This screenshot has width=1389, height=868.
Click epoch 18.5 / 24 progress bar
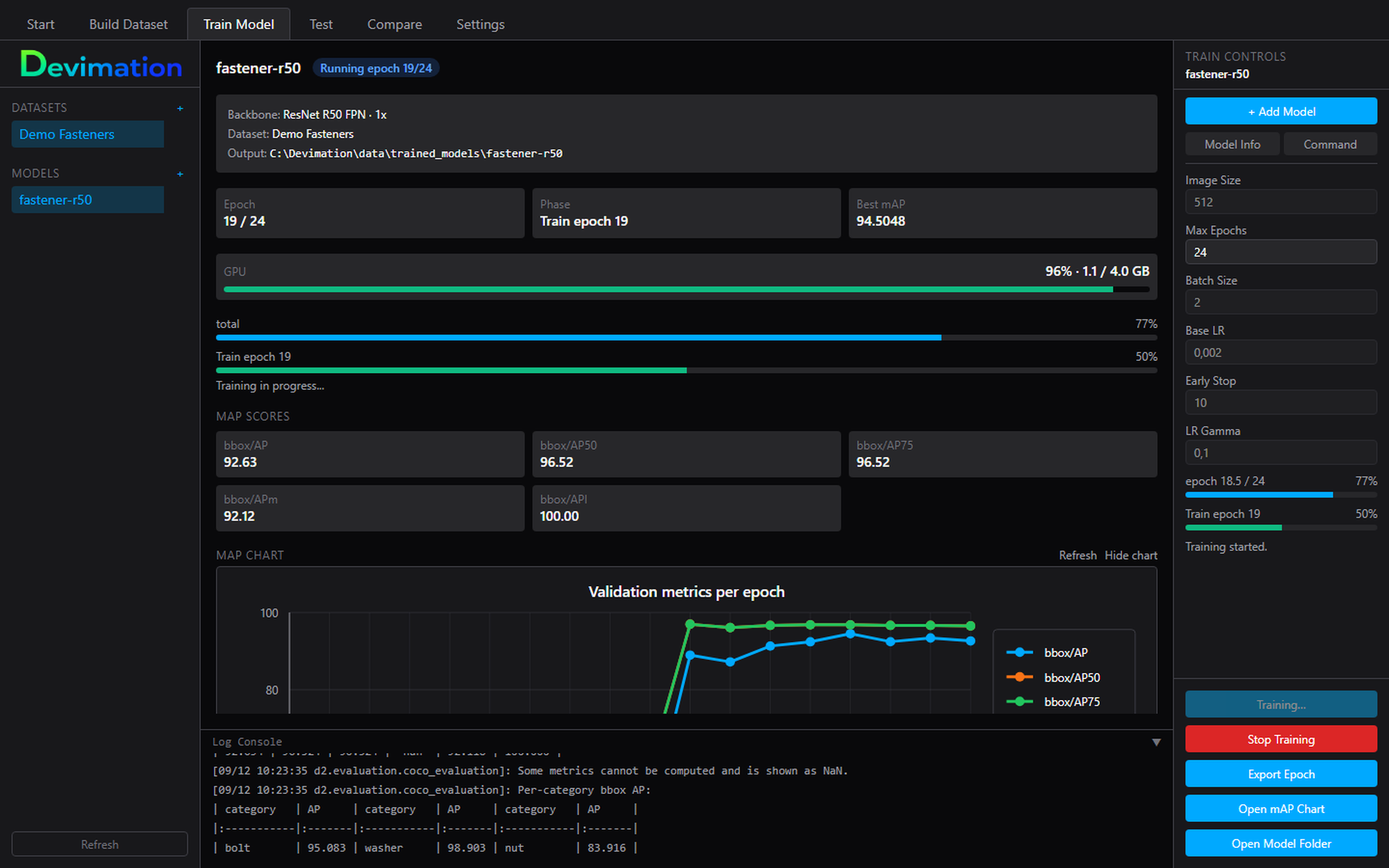point(1281,495)
